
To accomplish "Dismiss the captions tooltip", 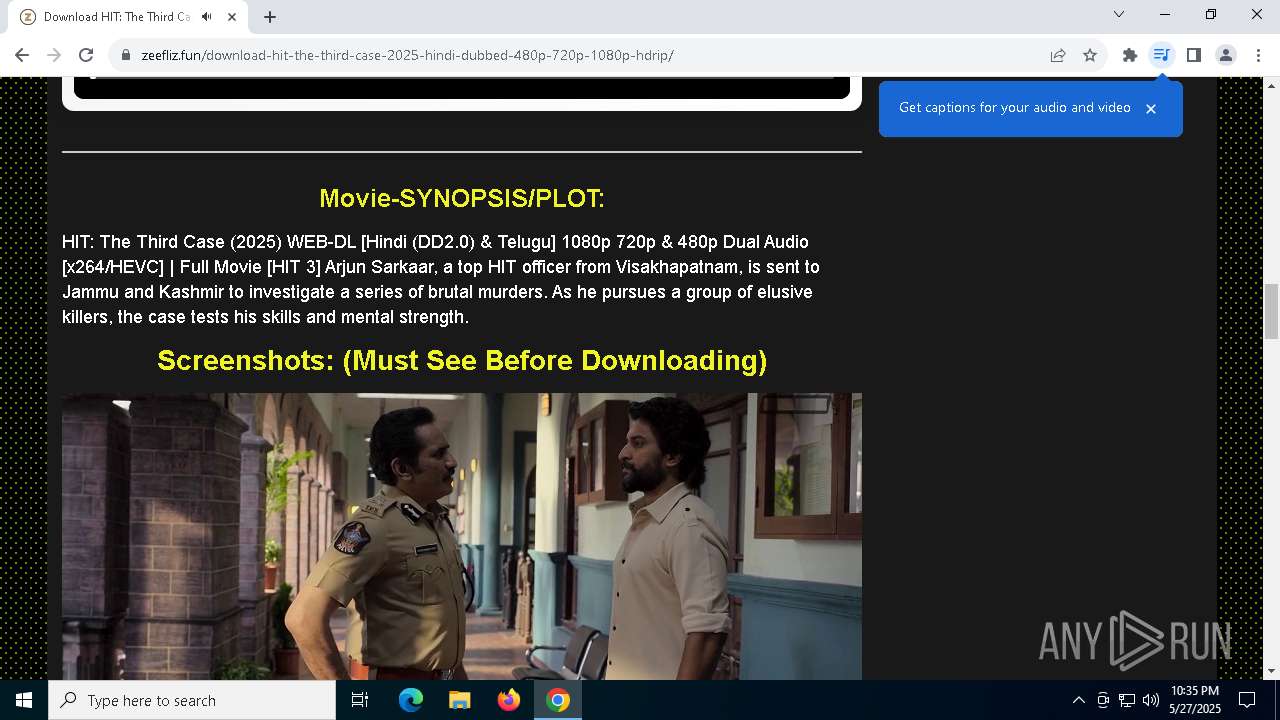I will pyautogui.click(x=1151, y=108).
